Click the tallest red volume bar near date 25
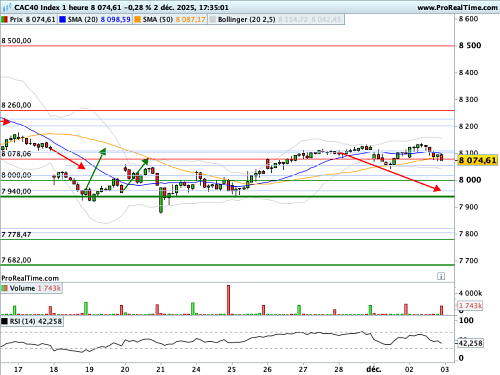The width and height of the screenshot is (500, 375). coord(228,300)
